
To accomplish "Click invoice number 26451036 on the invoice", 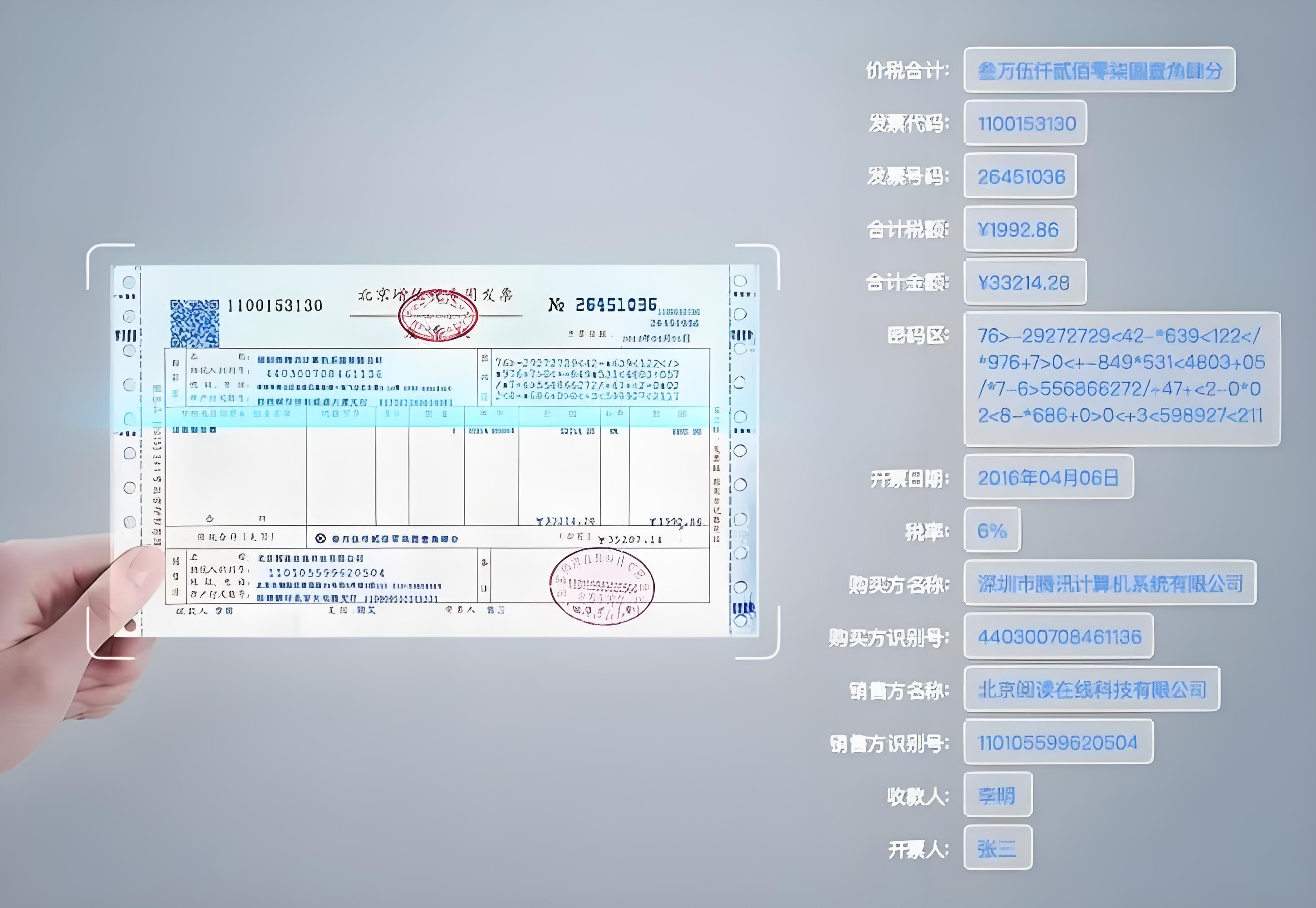I will [616, 304].
